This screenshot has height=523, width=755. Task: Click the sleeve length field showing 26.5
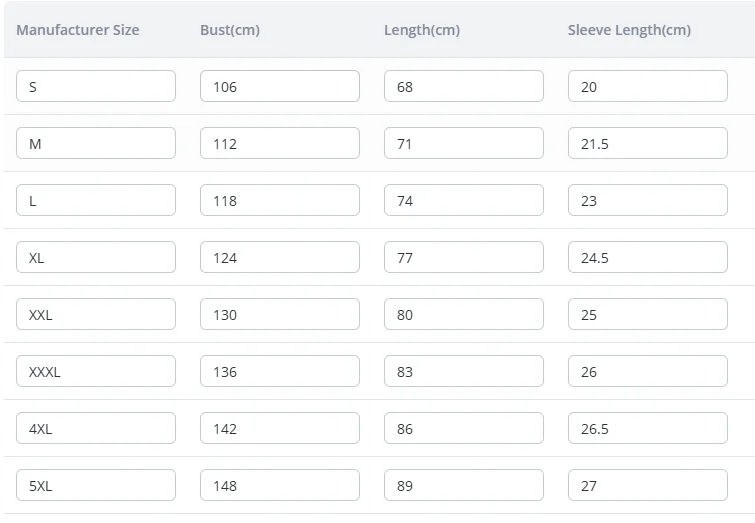pos(647,428)
